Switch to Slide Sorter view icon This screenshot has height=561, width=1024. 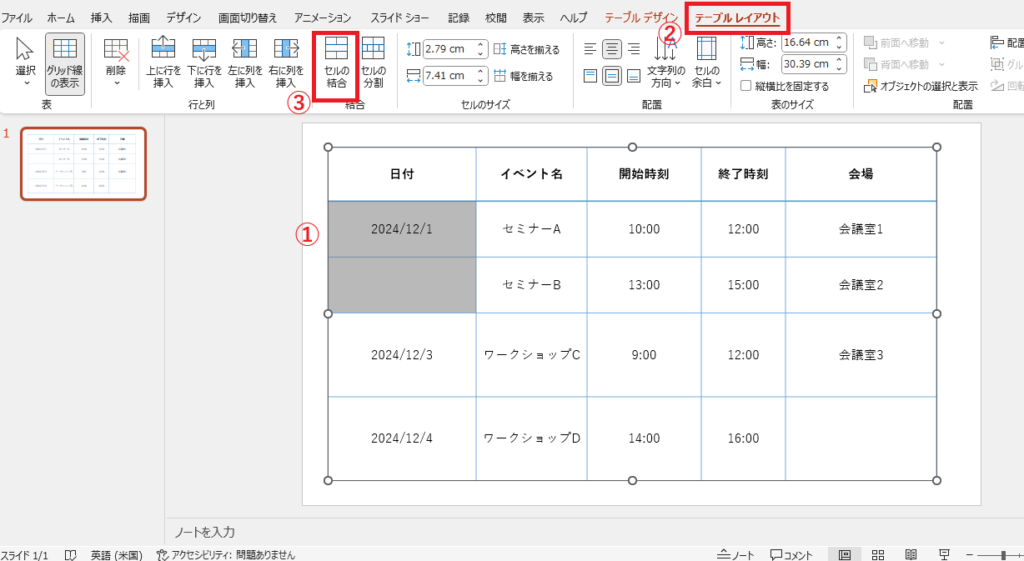878,554
